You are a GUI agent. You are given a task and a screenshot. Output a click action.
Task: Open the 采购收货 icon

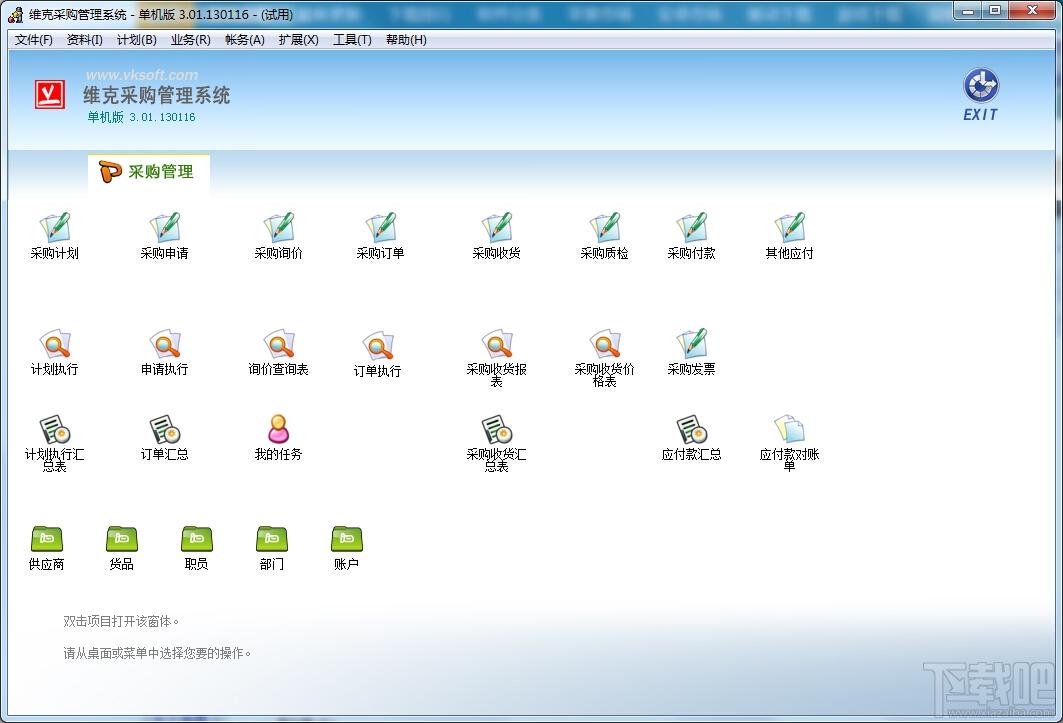(497, 229)
